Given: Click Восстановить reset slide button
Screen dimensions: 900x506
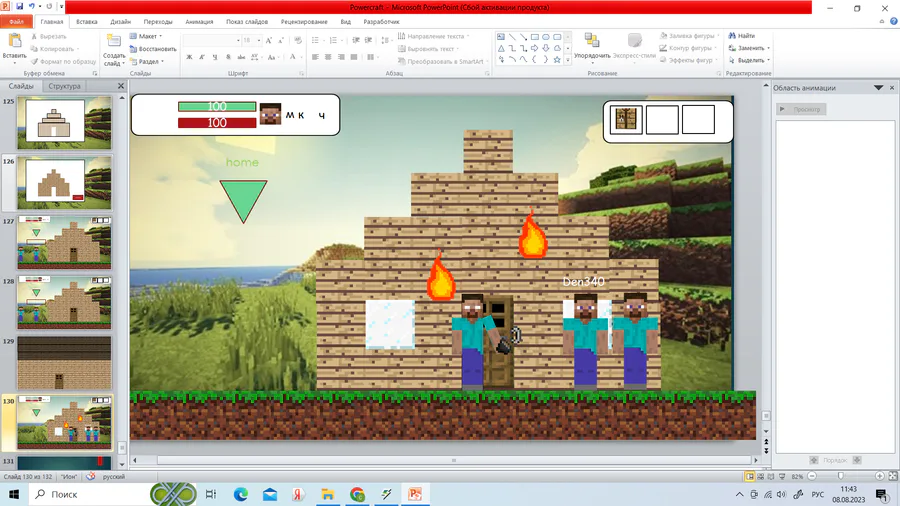Looking at the screenshot, I should (153, 49).
